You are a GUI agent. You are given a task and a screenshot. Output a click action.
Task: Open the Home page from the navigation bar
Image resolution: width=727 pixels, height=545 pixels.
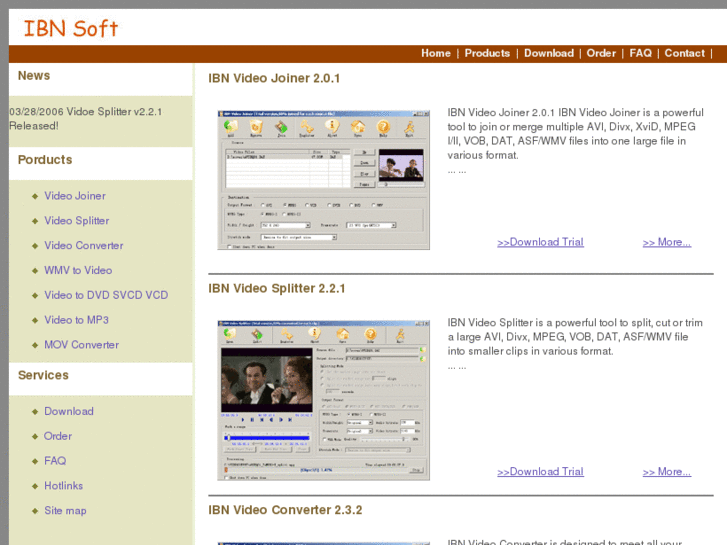tap(435, 53)
